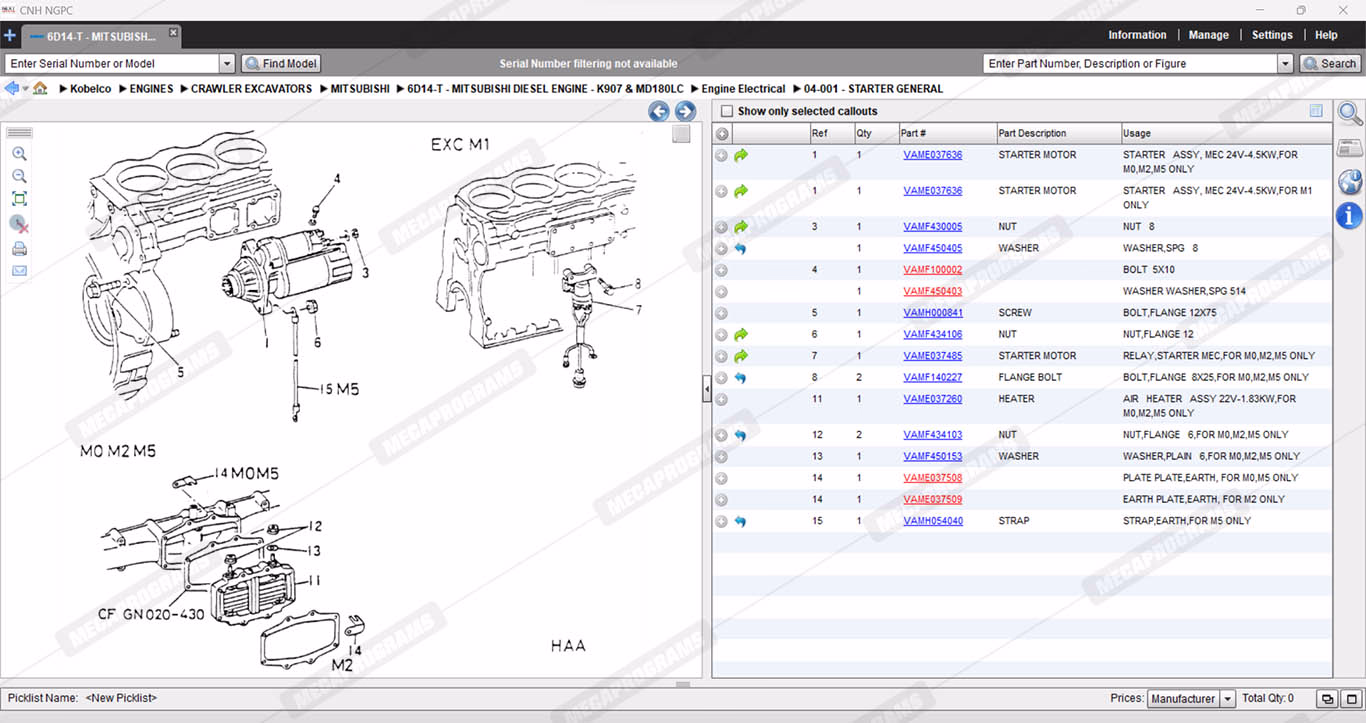This screenshot has width=1366, height=723.
Task: Zoom in on the parts diagram
Action: pyautogui.click(x=19, y=154)
